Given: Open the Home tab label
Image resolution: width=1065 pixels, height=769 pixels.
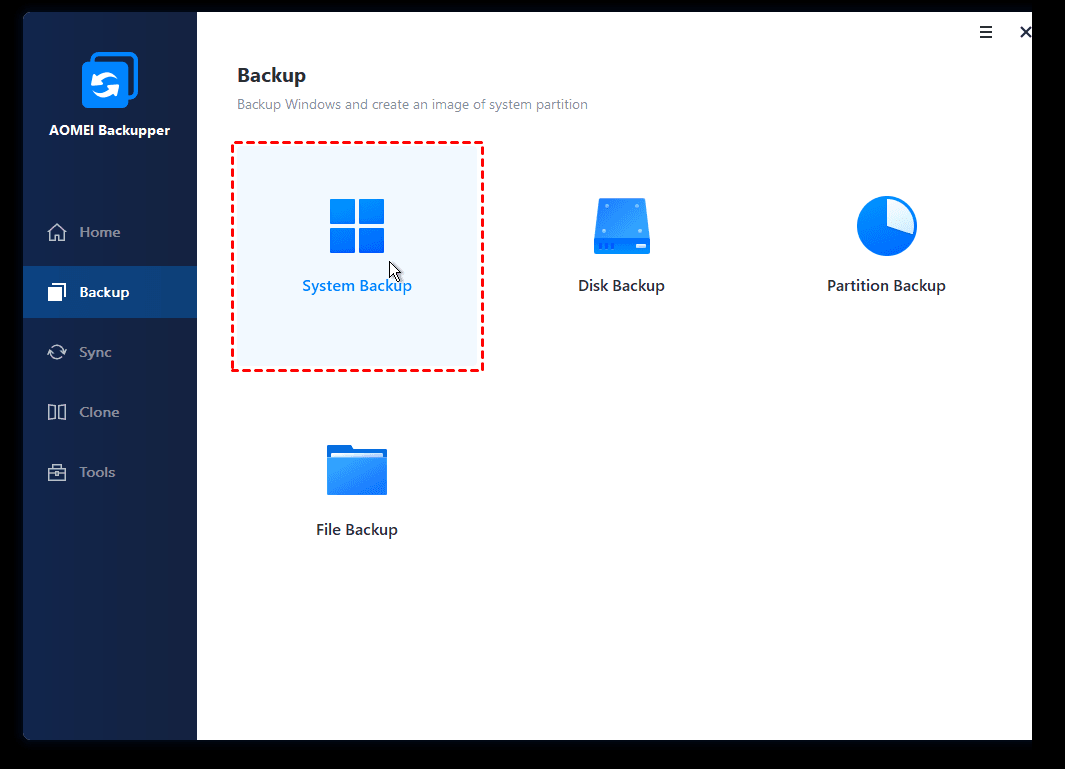Looking at the screenshot, I should tap(100, 232).
